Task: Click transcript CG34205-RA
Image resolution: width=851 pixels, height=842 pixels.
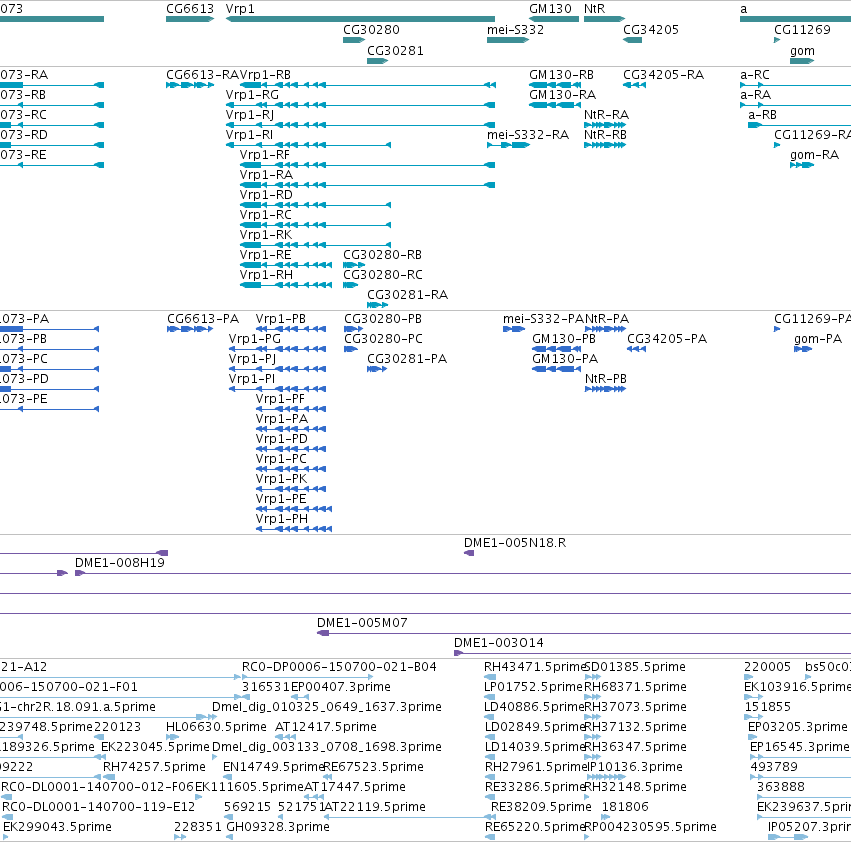Action: [x=634, y=85]
